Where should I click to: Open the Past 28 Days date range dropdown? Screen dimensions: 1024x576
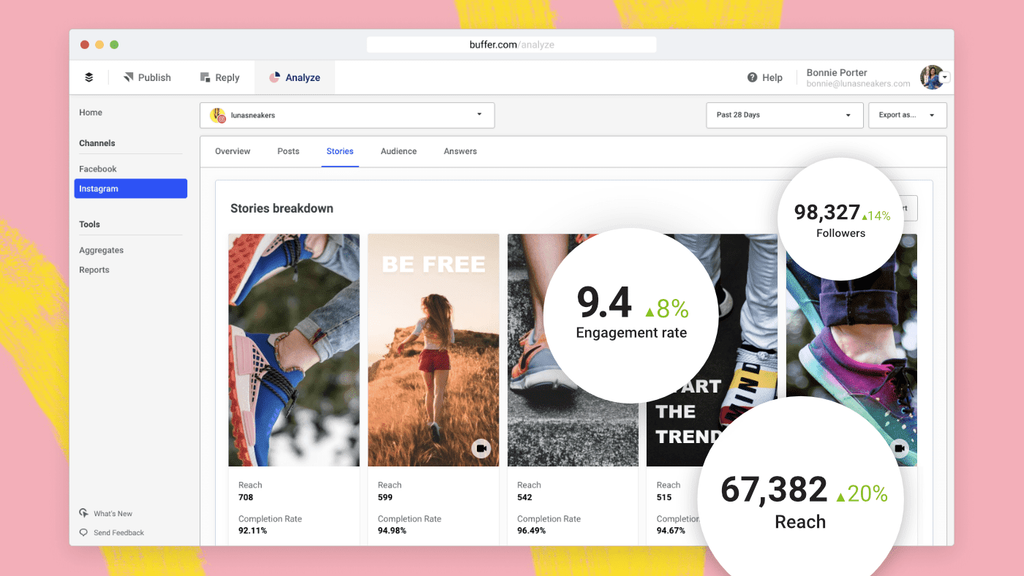click(784, 115)
